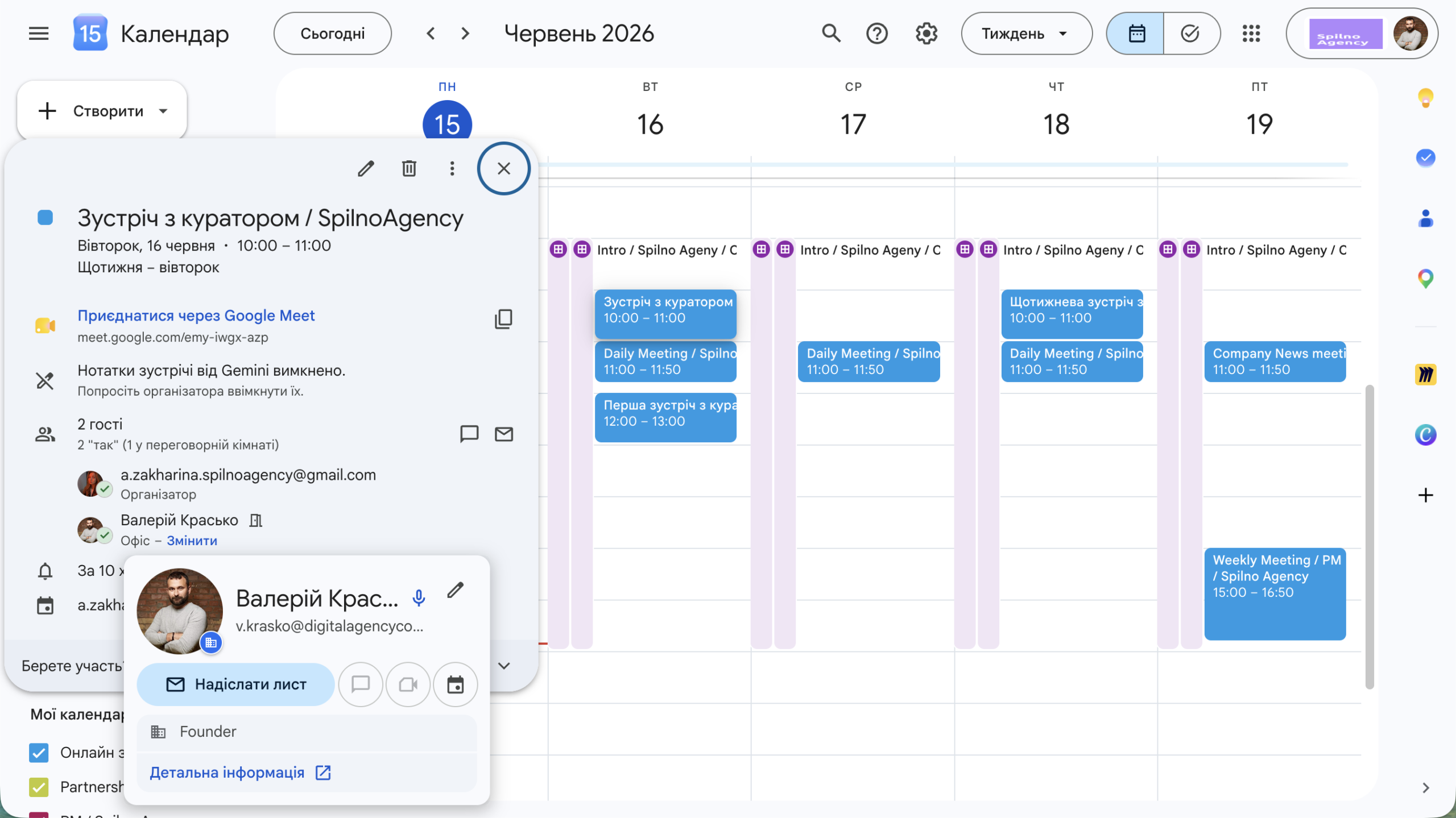This screenshot has height=818, width=1456.
Task: Open Daily Meeting event on Wednesday
Action: (868, 362)
